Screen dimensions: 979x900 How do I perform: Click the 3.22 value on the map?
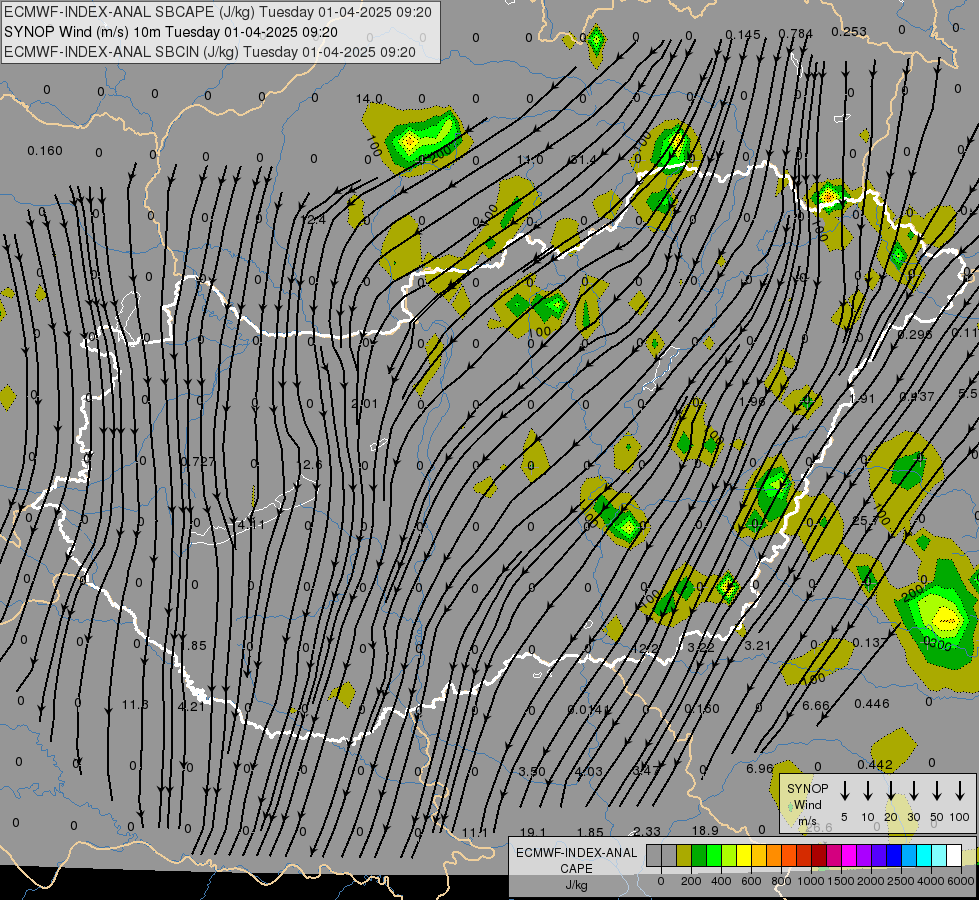coord(701,648)
